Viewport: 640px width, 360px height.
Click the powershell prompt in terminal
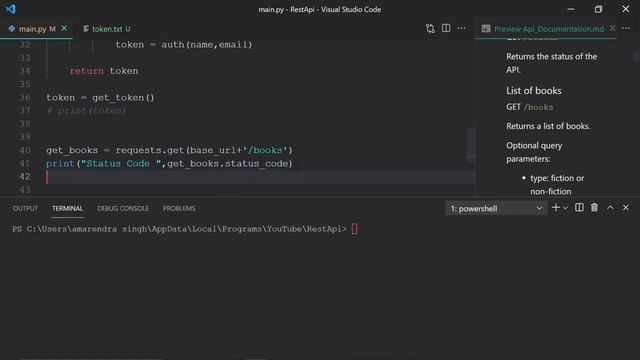pos(180,229)
